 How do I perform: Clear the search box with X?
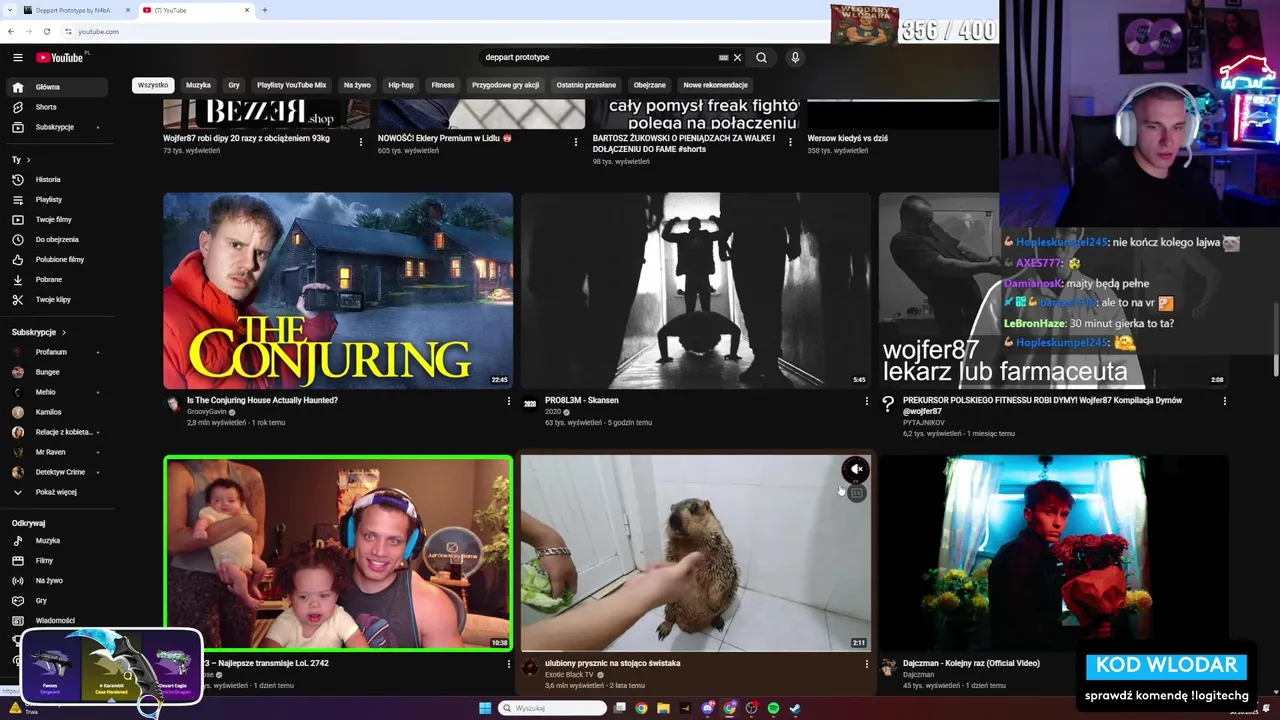click(737, 58)
